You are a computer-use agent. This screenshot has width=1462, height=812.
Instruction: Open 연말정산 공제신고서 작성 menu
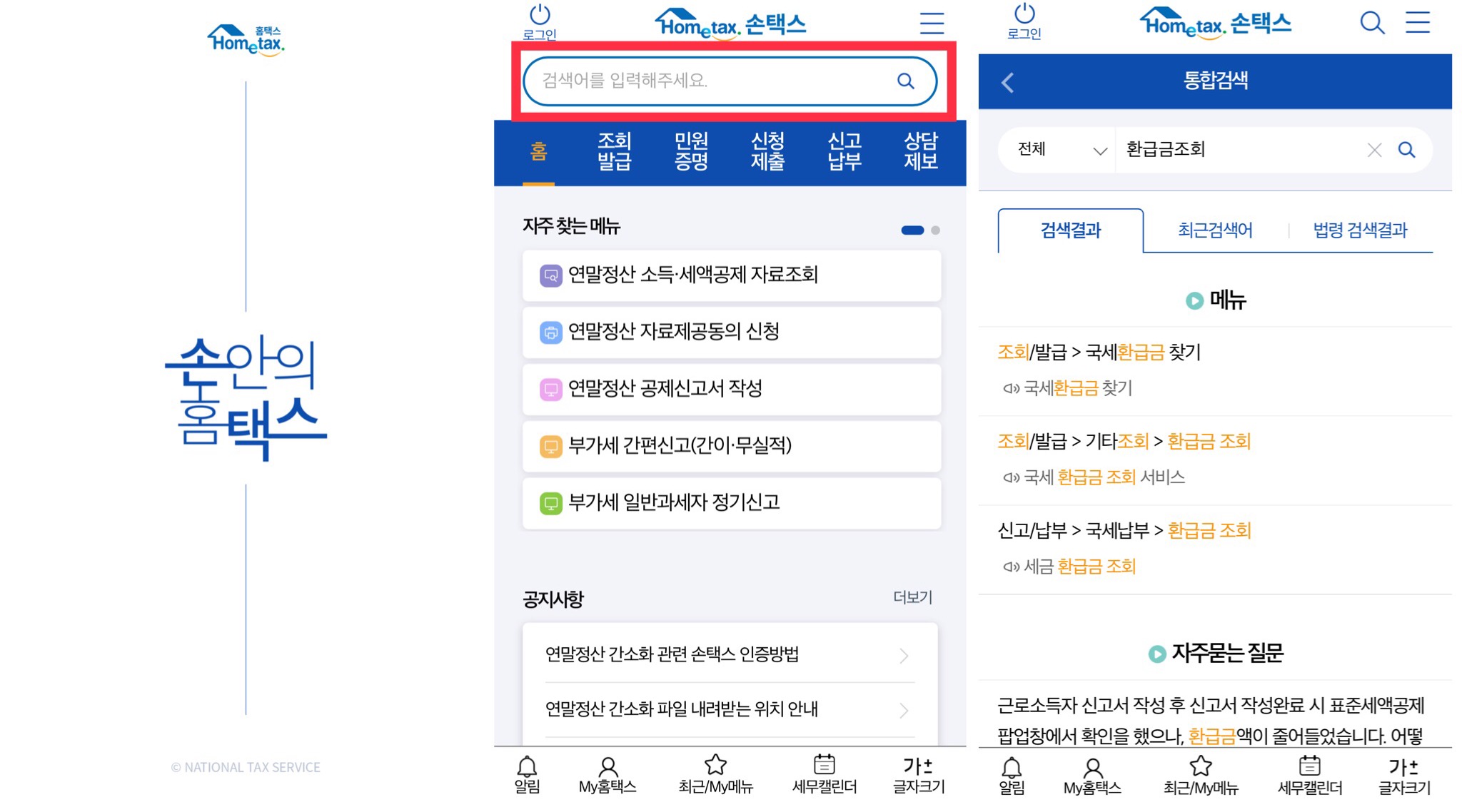tap(731, 390)
